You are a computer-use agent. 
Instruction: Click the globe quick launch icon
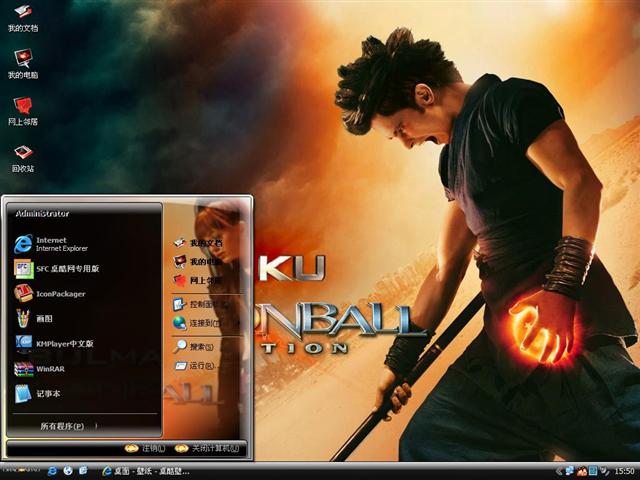(x=68, y=471)
